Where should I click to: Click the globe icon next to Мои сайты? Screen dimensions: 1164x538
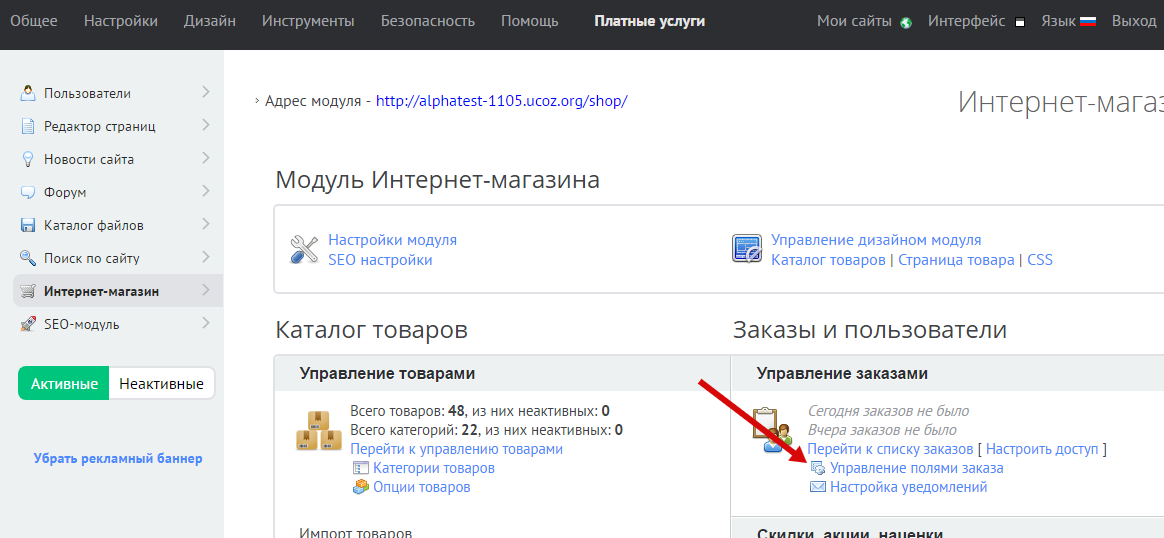point(906,22)
